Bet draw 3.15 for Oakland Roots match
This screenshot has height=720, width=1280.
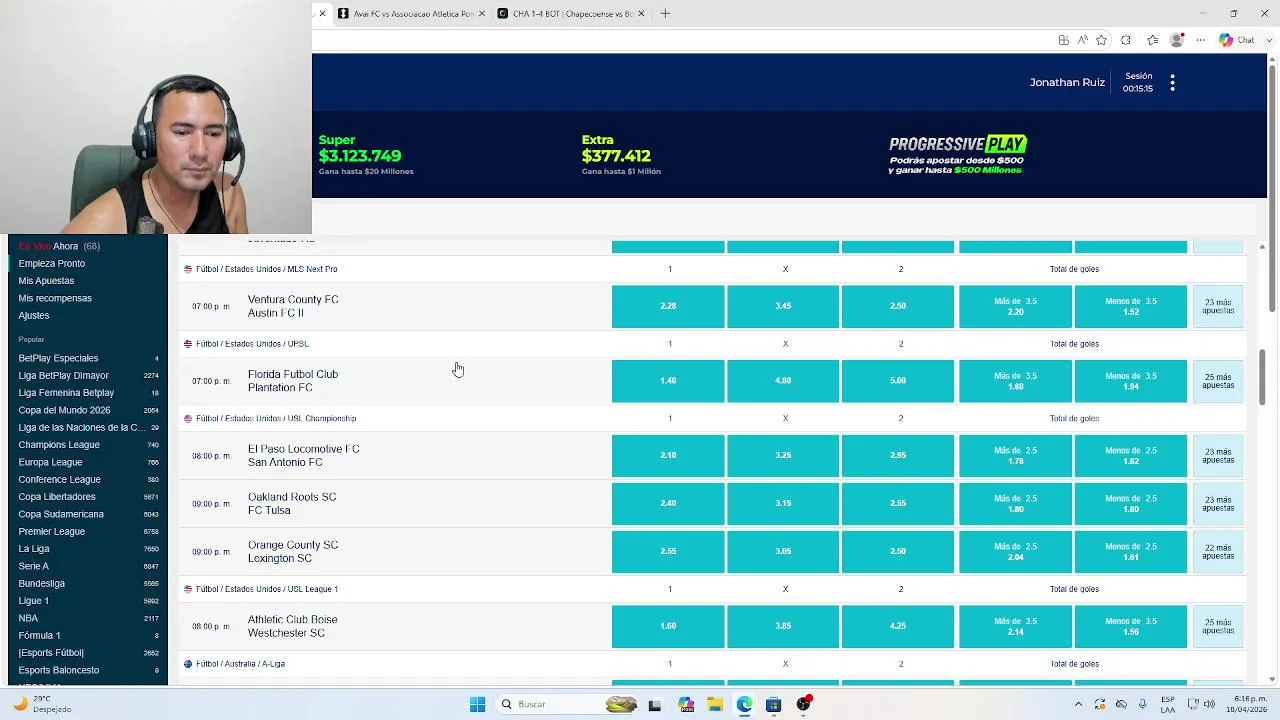pos(783,503)
